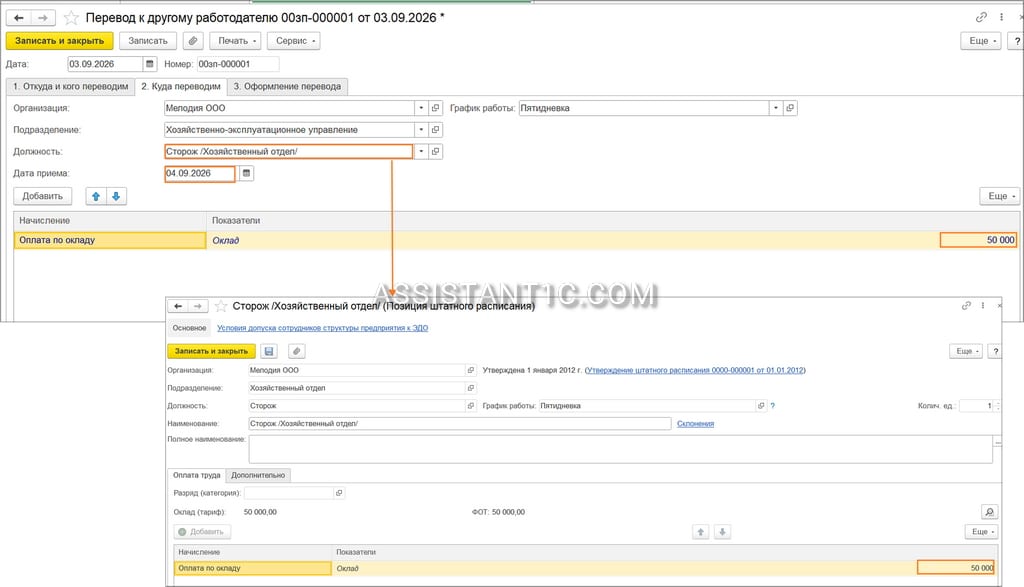Expand the Подразделение dropdown list

coord(421,130)
